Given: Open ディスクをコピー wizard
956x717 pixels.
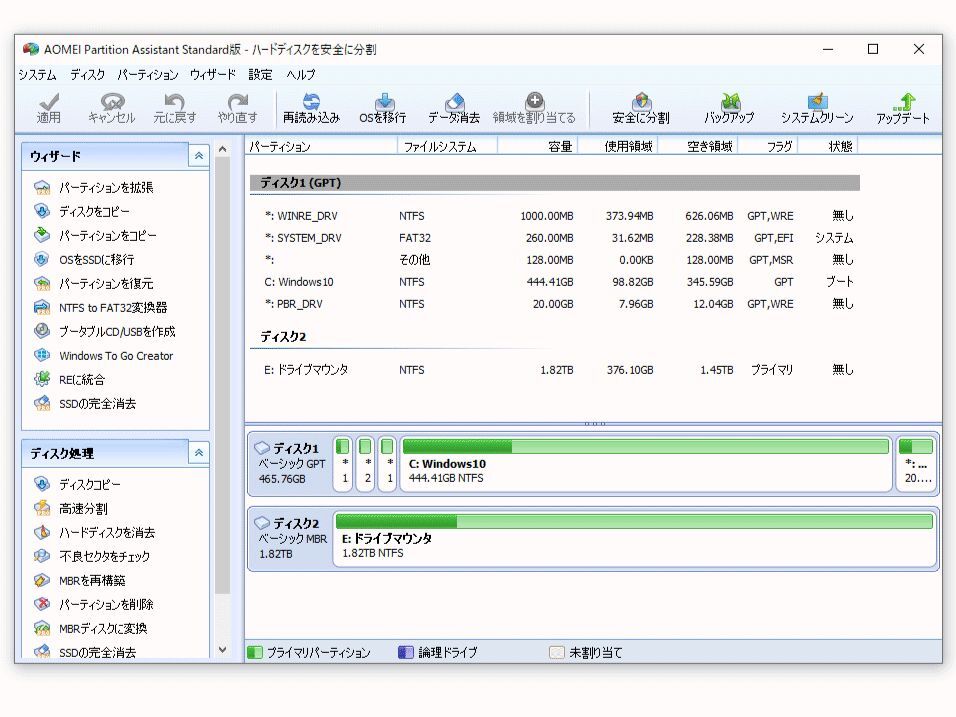Looking at the screenshot, I should pyautogui.click(x=82, y=212).
